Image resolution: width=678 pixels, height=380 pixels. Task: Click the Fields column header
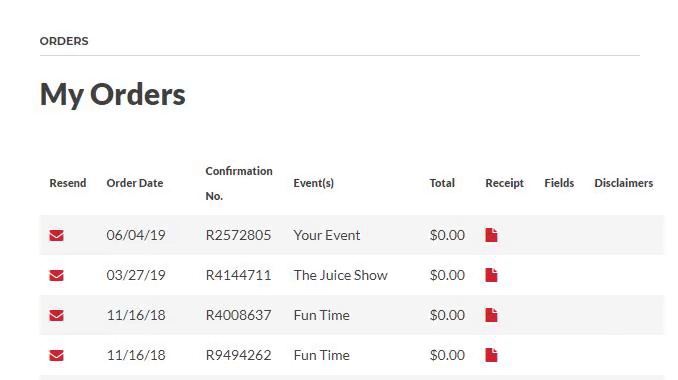tap(559, 183)
